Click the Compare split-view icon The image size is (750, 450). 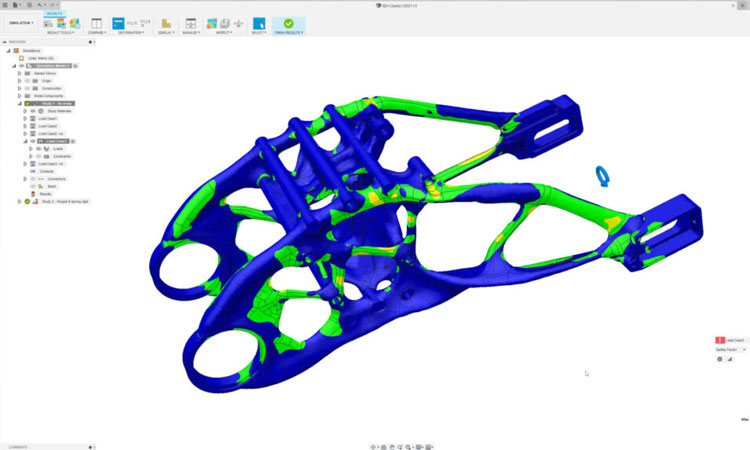pos(97,23)
